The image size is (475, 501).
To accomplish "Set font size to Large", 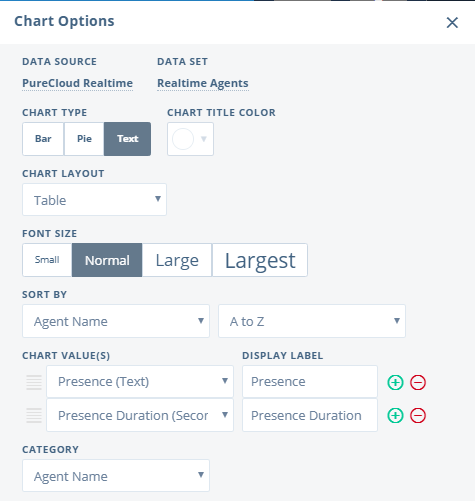I will tap(177, 260).
